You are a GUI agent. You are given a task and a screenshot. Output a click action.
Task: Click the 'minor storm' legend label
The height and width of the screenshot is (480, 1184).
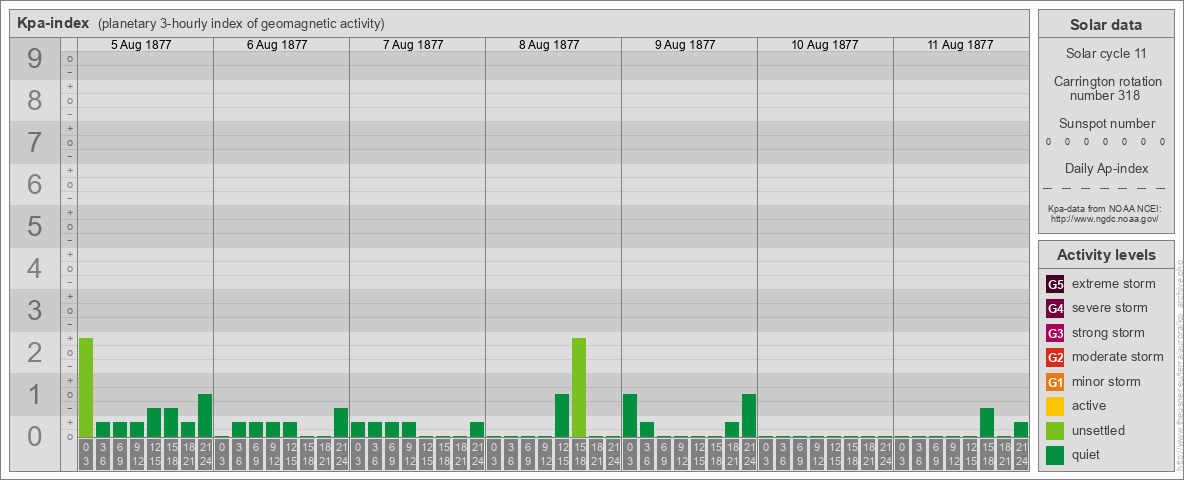pyautogui.click(x=1106, y=381)
